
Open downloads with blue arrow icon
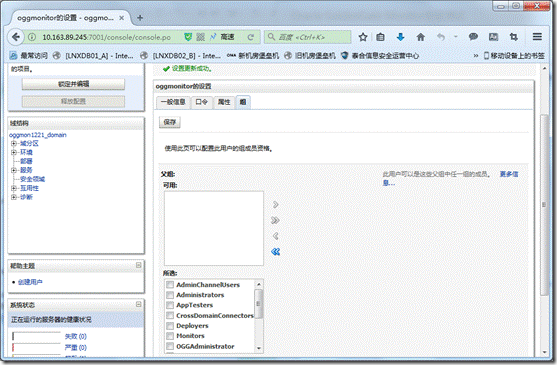point(400,37)
